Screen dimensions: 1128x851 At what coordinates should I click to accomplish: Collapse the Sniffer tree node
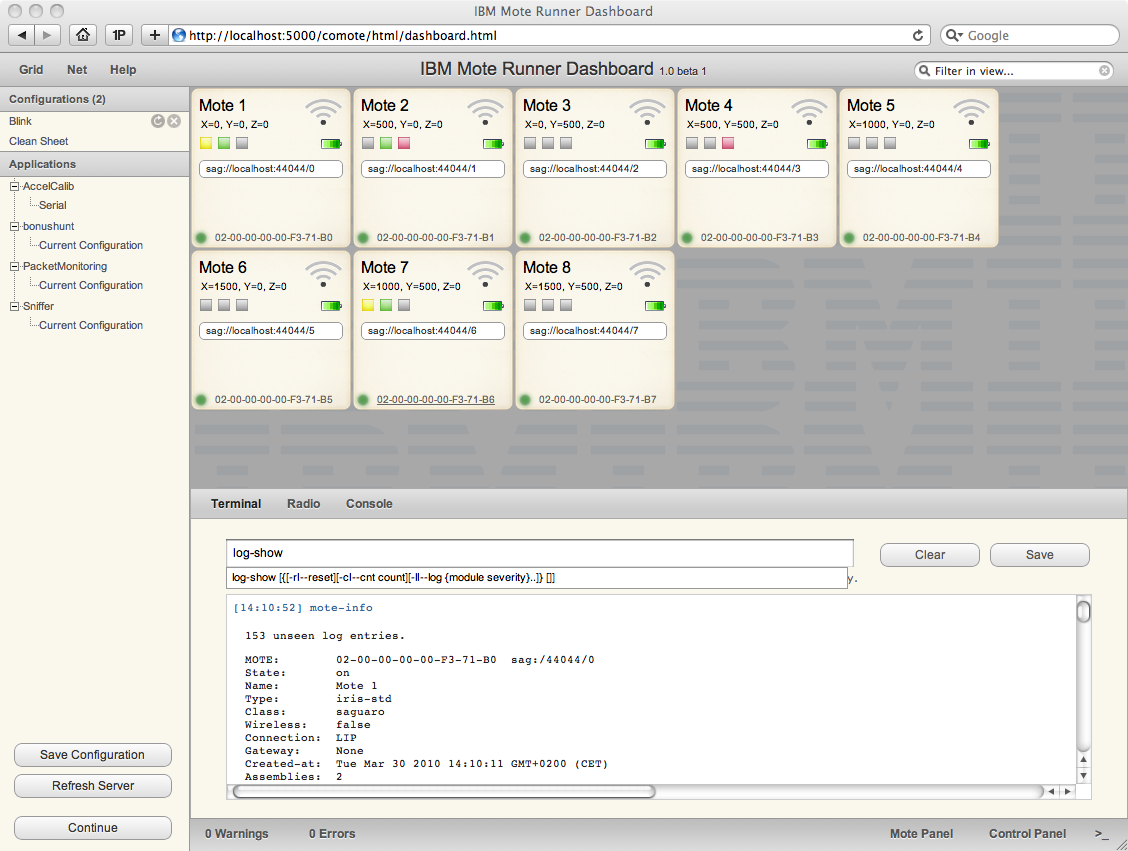tap(14, 306)
